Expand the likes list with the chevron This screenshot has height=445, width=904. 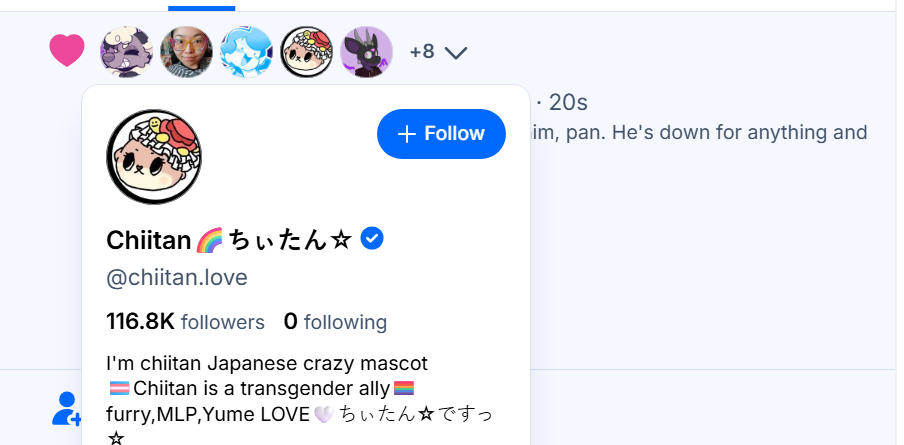click(x=456, y=52)
